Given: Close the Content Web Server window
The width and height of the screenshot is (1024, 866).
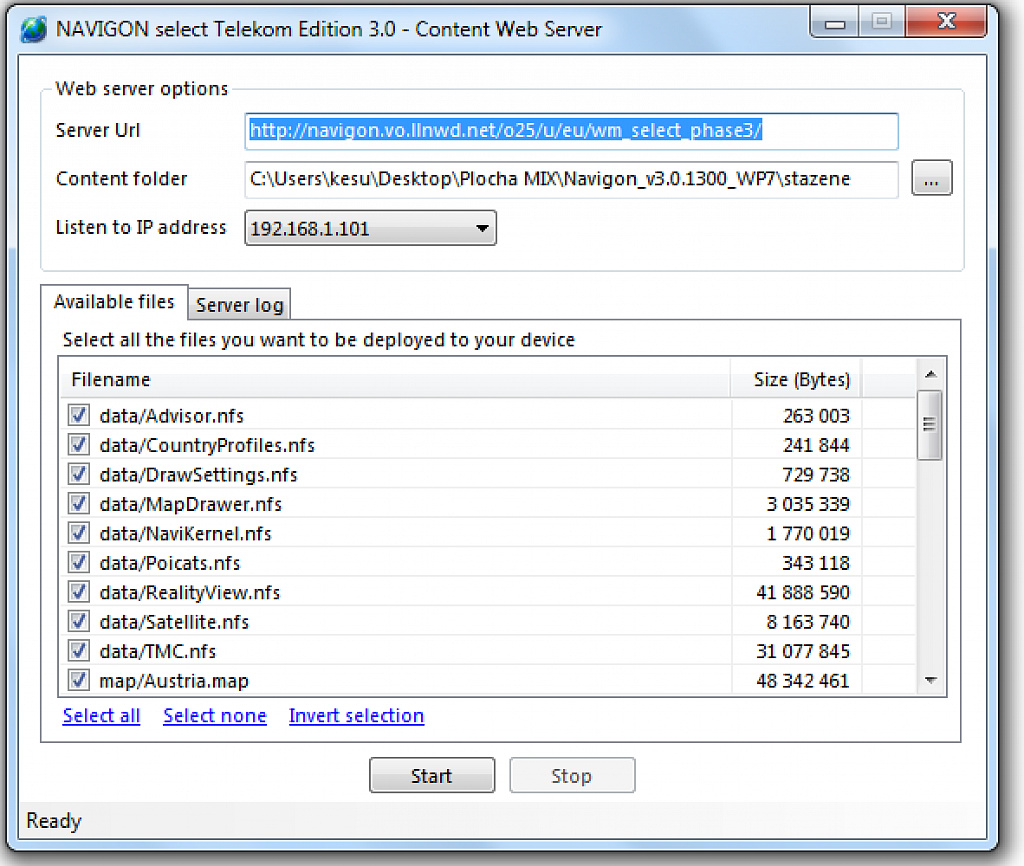Looking at the screenshot, I should pyautogui.click(x=947, y=22).
